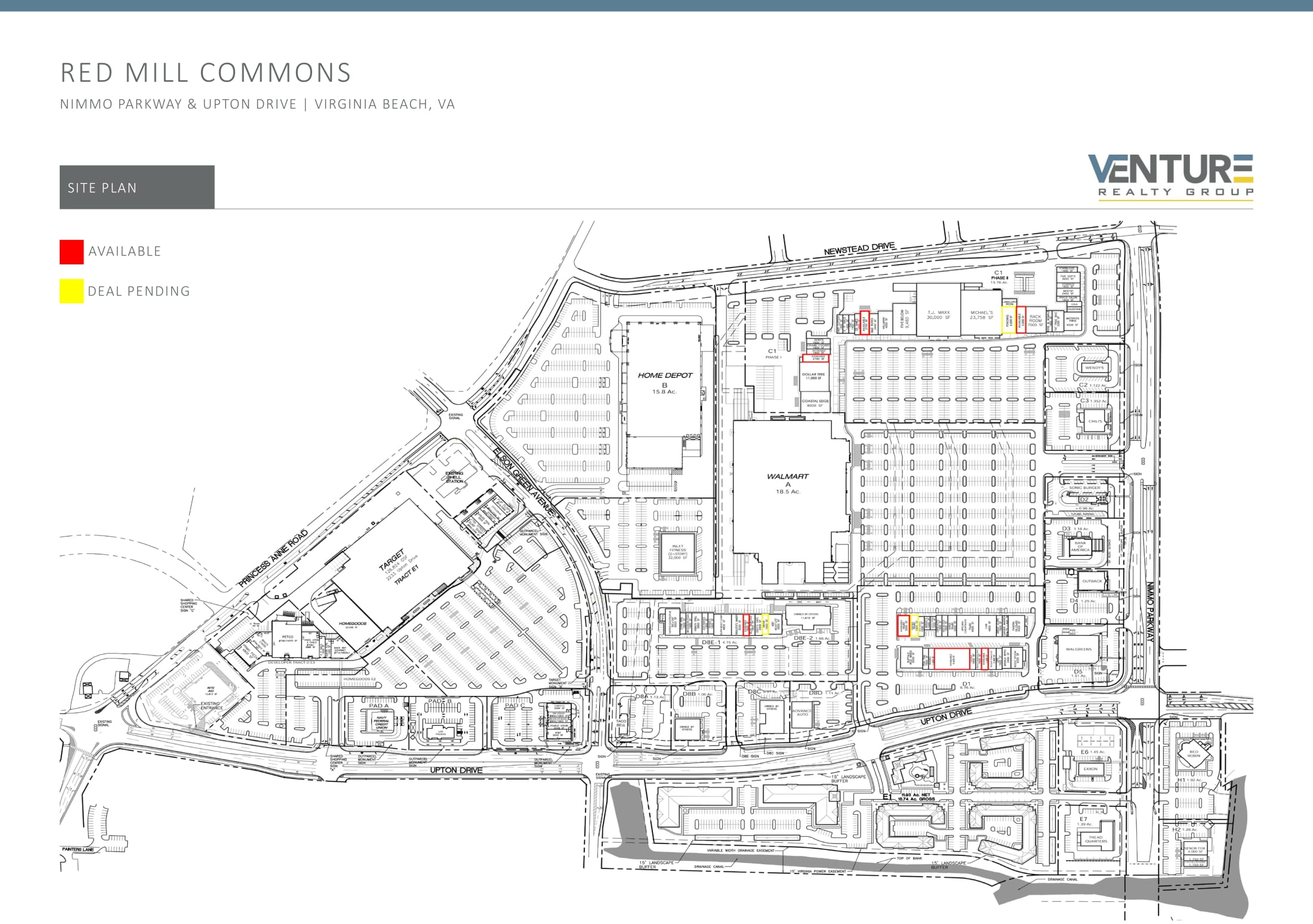Click the ELSON GREEN AVENUE street label

tap(524, 482)
